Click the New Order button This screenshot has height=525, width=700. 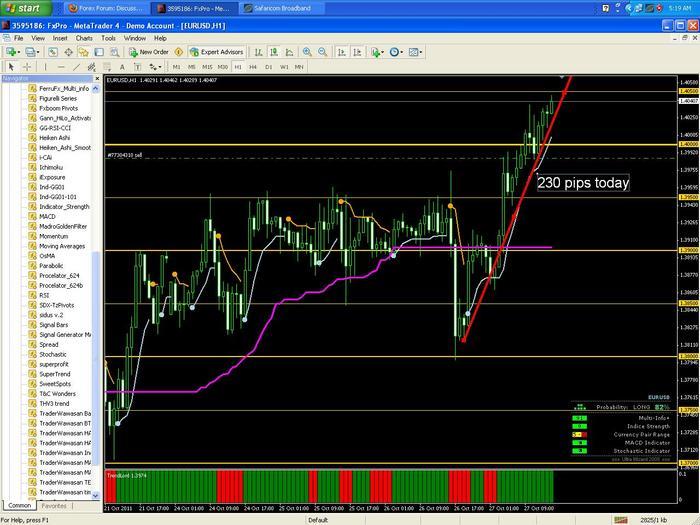[x=149, y=52]
